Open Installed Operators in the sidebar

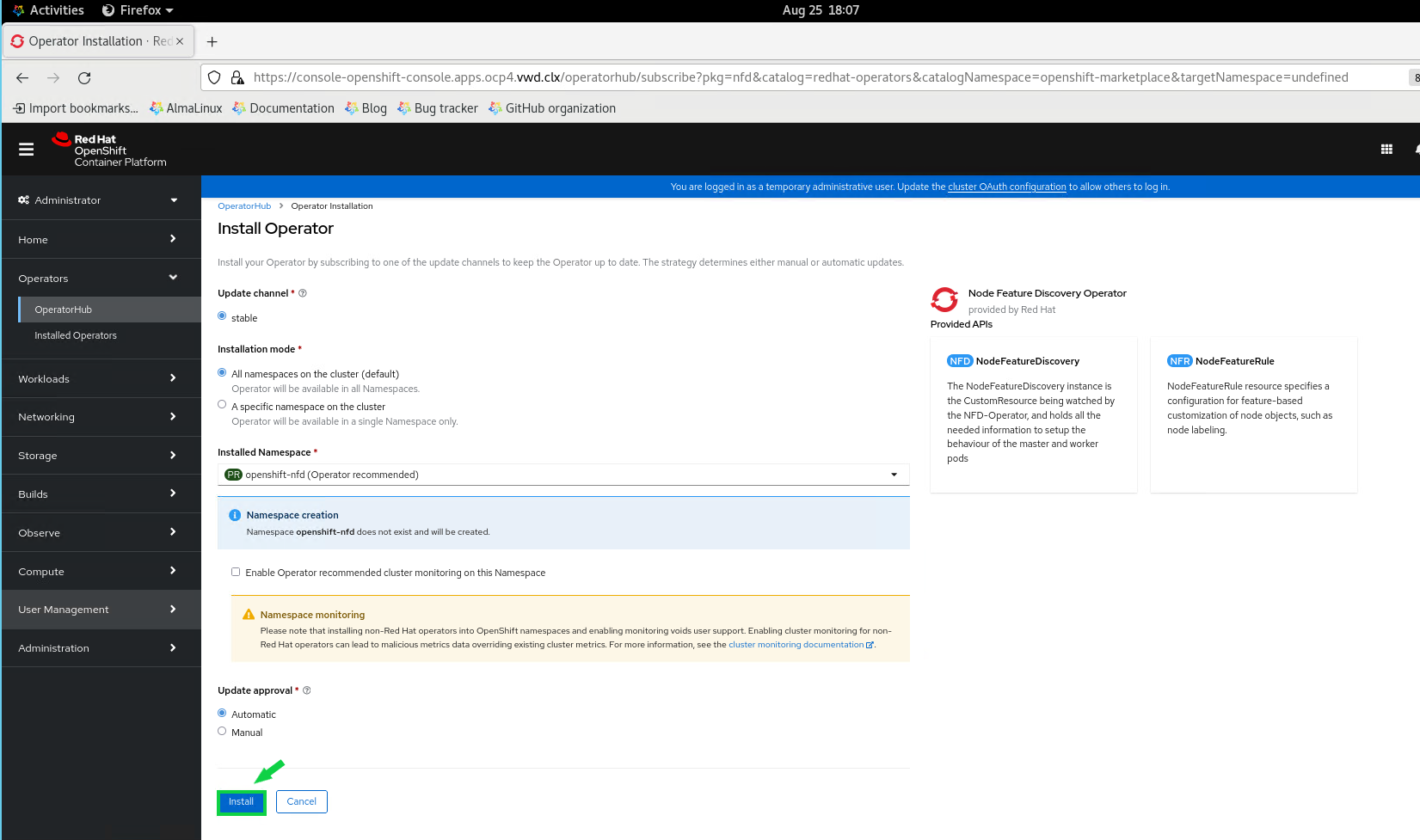pos(109,335)
